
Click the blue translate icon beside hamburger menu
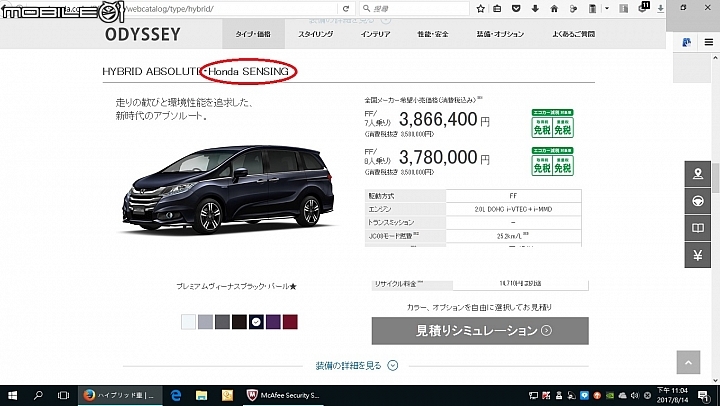[686, 43]
